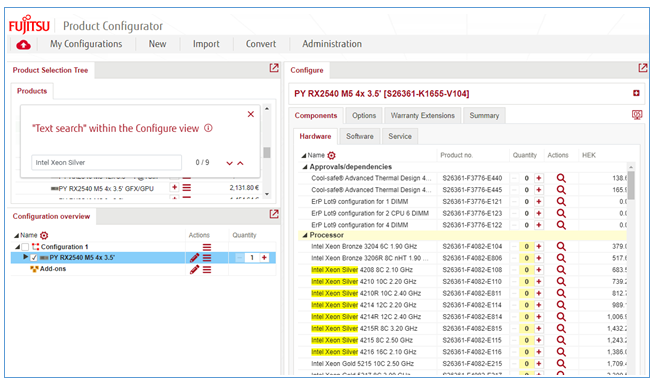View details of Intel Xeon Silver 4216
The image size is (655, 382).
pos(561,352)
